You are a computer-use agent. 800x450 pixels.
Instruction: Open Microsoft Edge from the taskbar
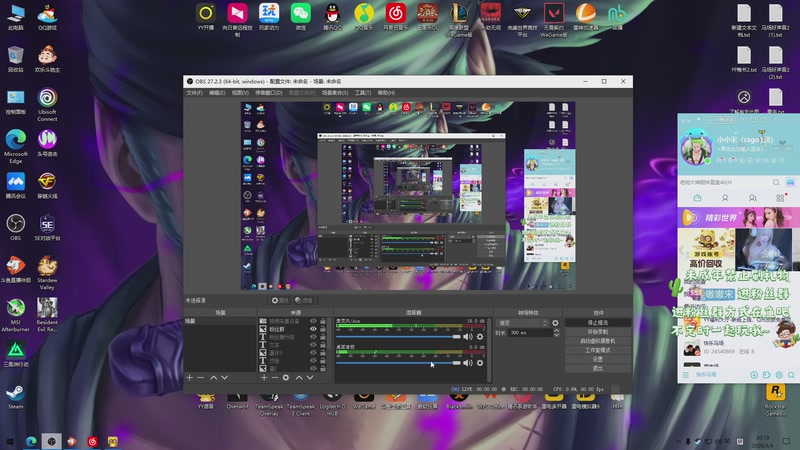(31, 441)
